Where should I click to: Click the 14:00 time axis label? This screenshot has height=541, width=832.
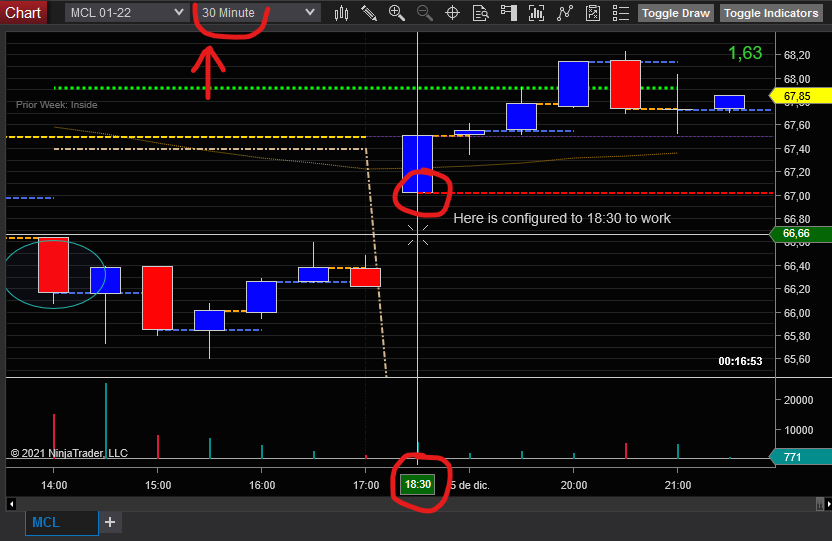pos(54,485)
